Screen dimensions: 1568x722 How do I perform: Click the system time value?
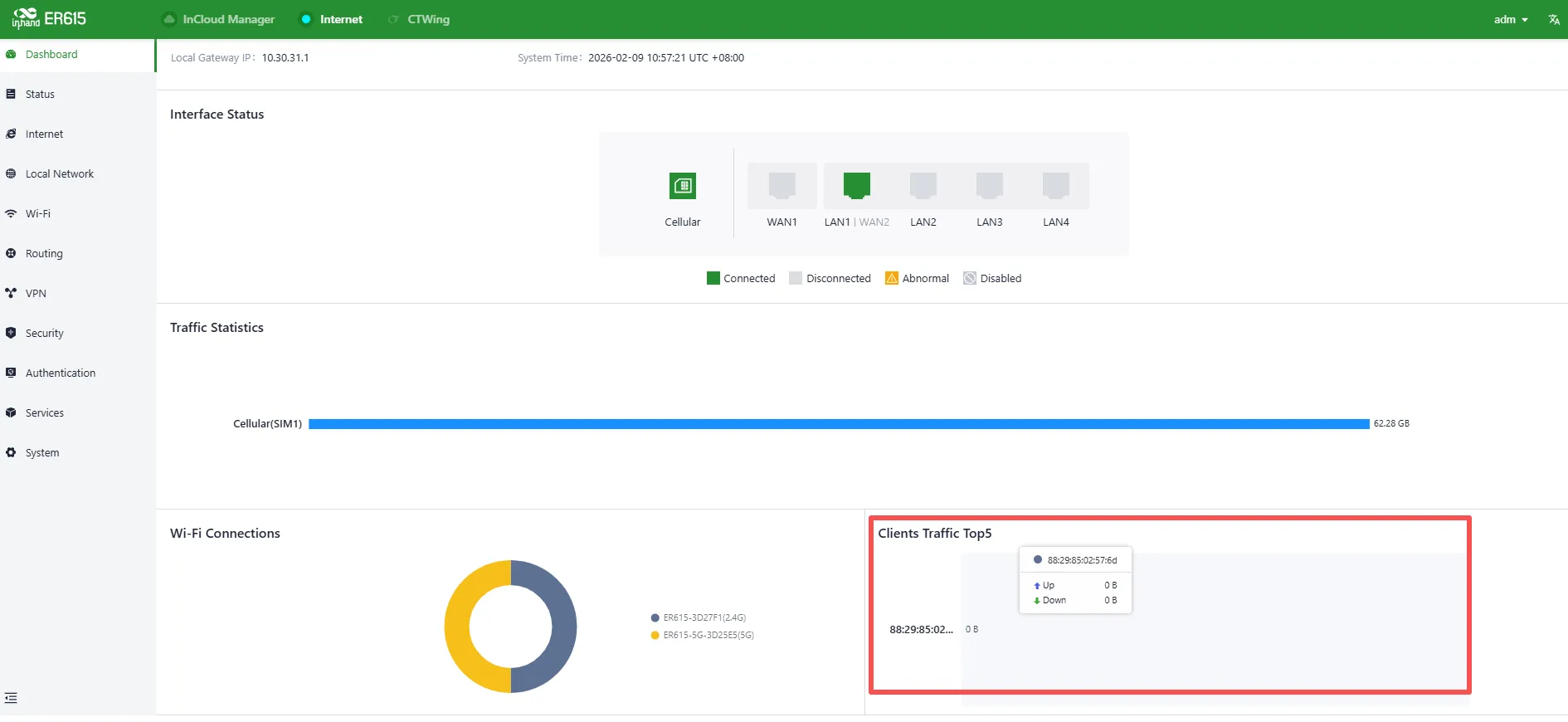tap(666, 58)
